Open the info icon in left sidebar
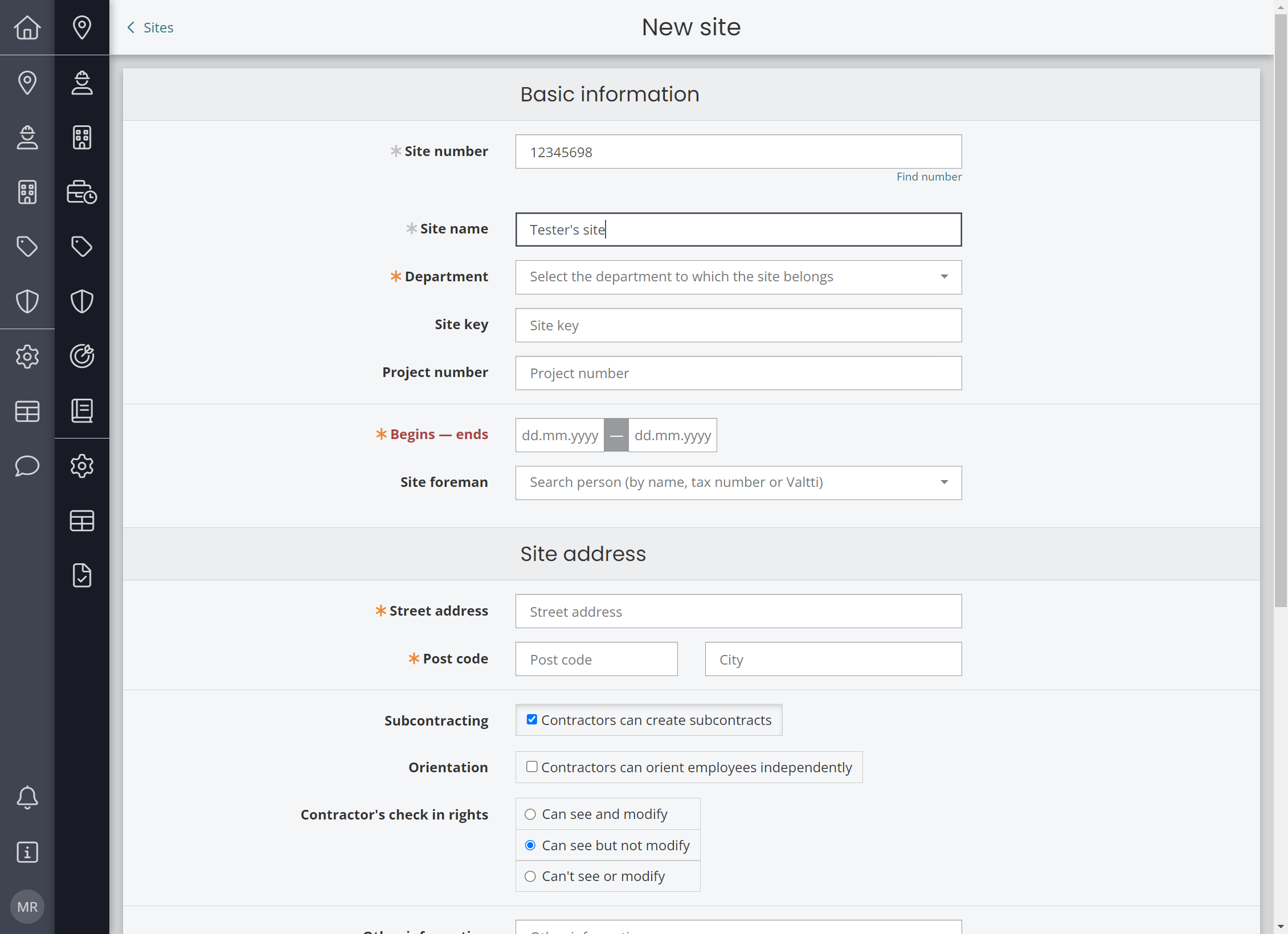Viewport: 1288px width, 934px height. (x=27, y=852)
